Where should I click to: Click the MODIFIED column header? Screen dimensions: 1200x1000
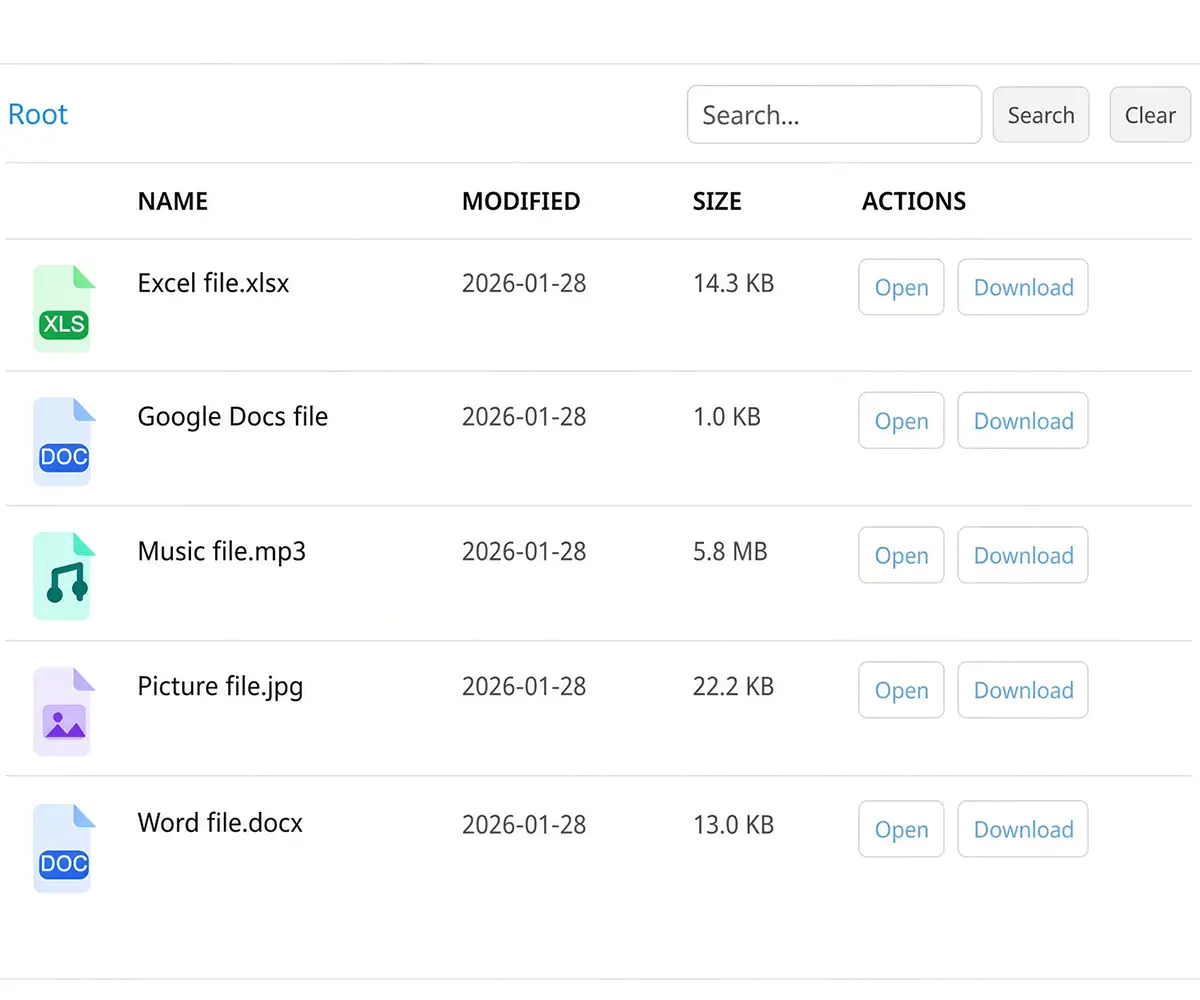(x=521, y=201)
